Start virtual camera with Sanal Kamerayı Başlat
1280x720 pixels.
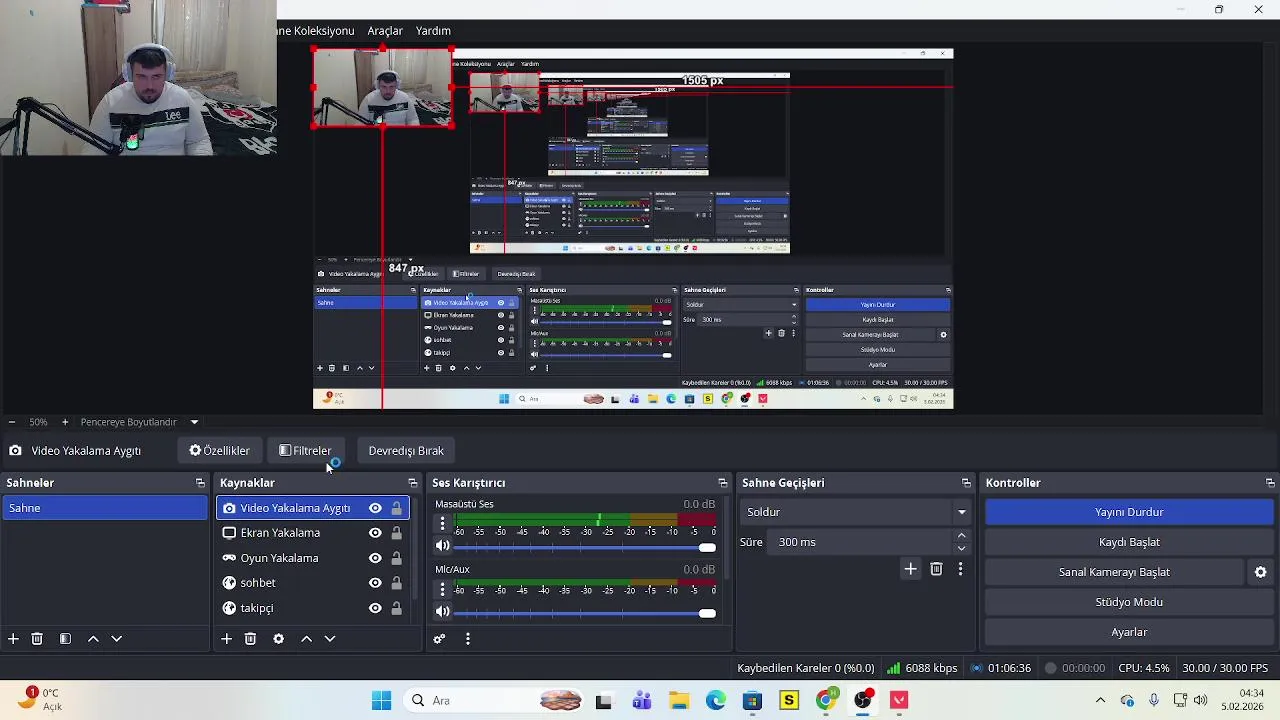[x=1114, y=572]
